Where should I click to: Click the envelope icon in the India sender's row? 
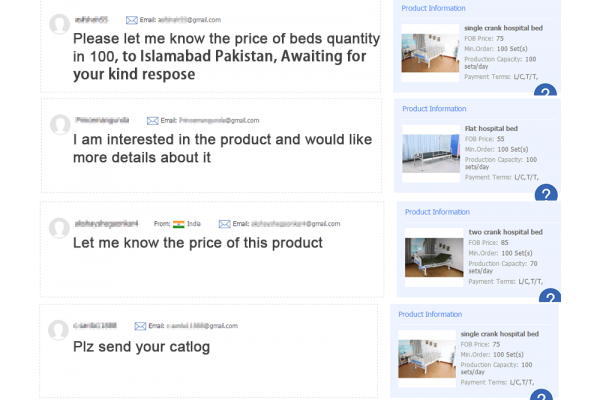[x=224, y=224]
